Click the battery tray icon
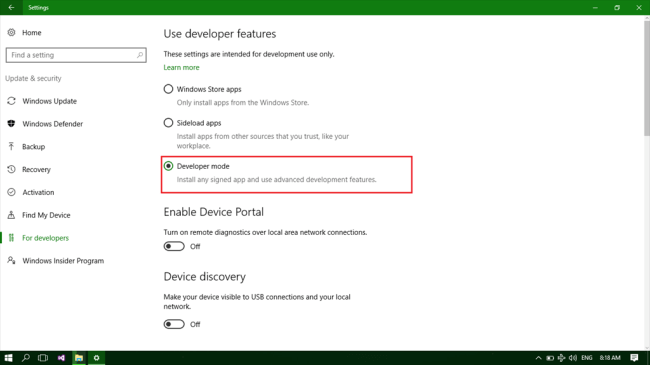650x365 pixels. pyautogui.click(x=550, y=358)
